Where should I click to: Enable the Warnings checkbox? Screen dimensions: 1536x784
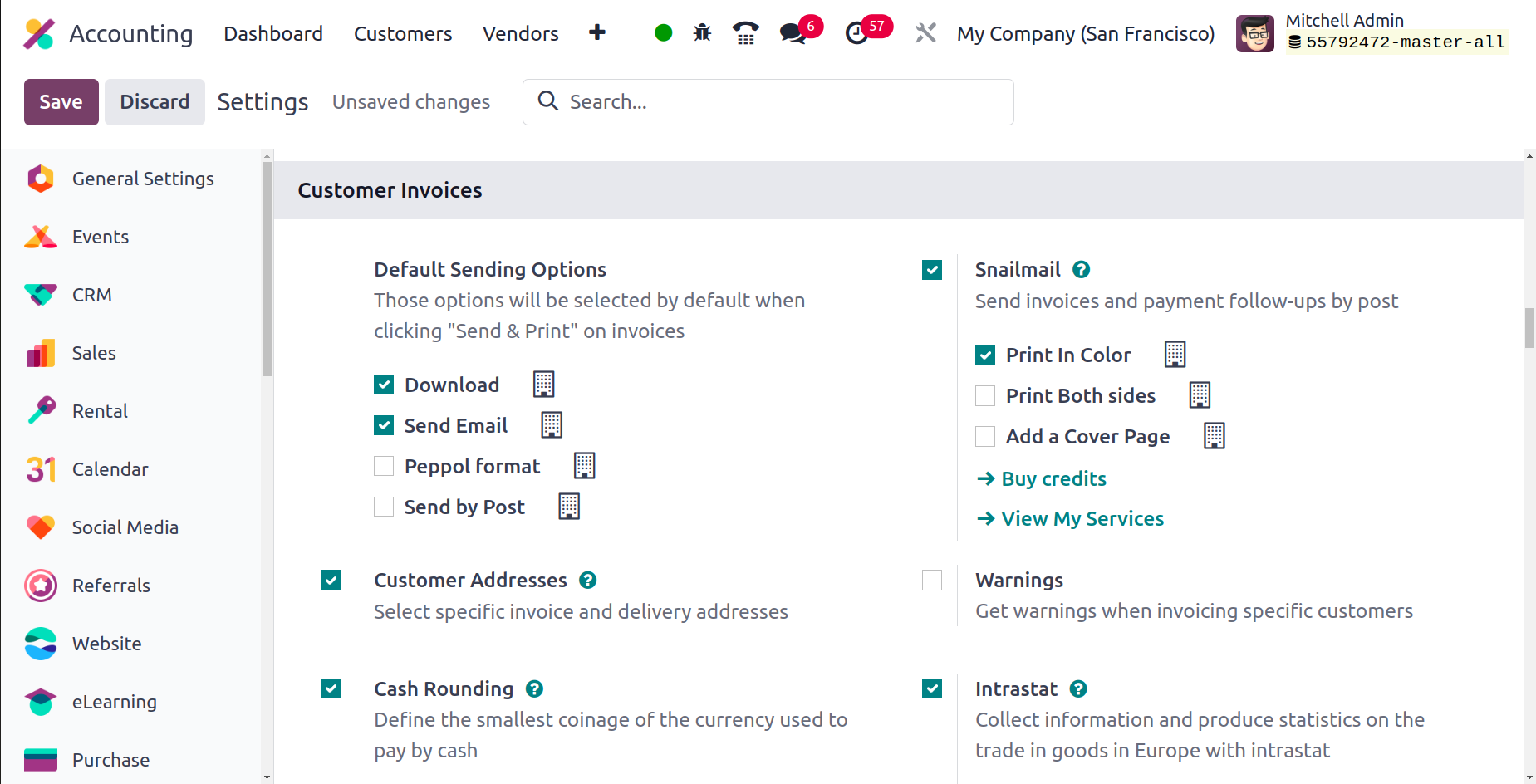click(932, 580)
